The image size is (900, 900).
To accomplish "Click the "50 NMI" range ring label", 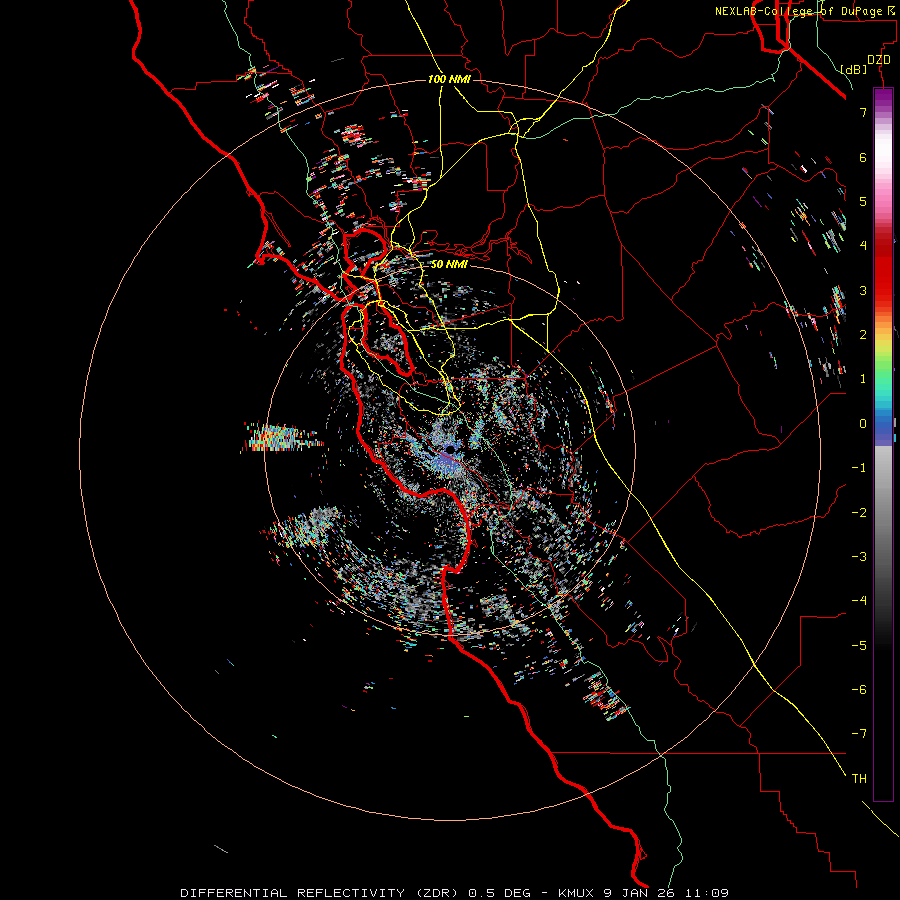I will [449, 264].
